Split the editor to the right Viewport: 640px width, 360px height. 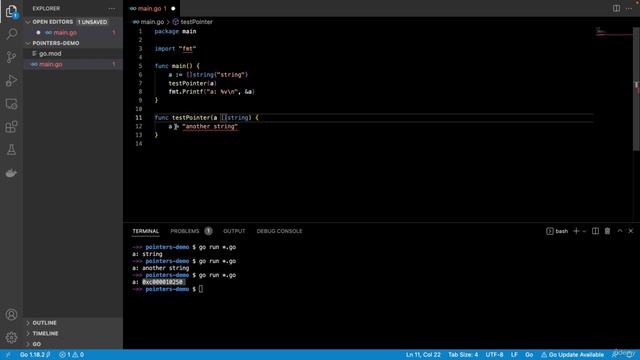[x=616, y=9]
